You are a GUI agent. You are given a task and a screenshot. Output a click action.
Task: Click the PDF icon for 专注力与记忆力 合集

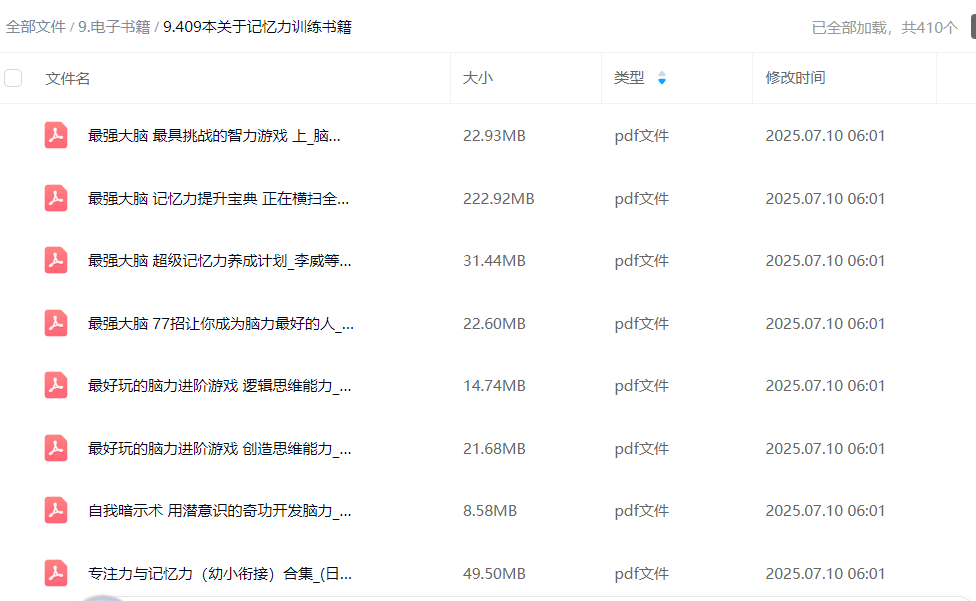(x=56, y=573)
